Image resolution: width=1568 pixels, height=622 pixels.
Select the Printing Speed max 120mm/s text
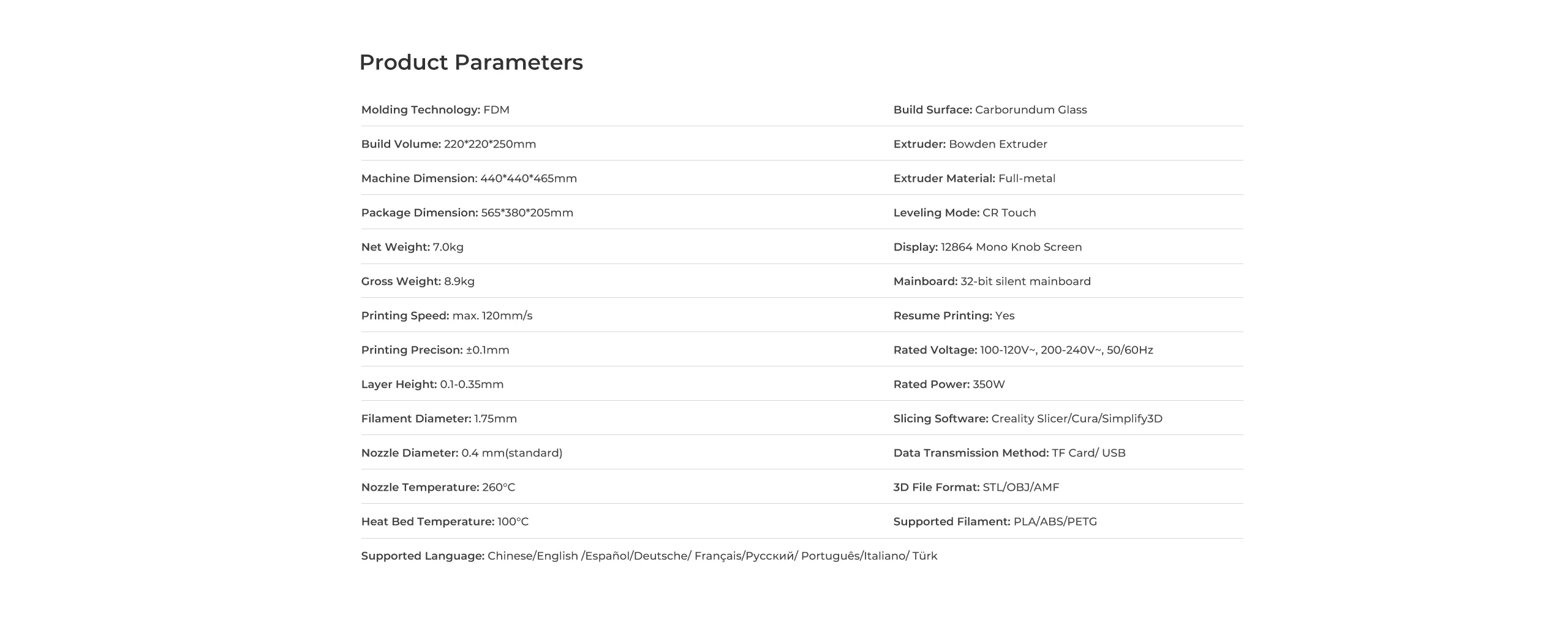click(447, 316)
